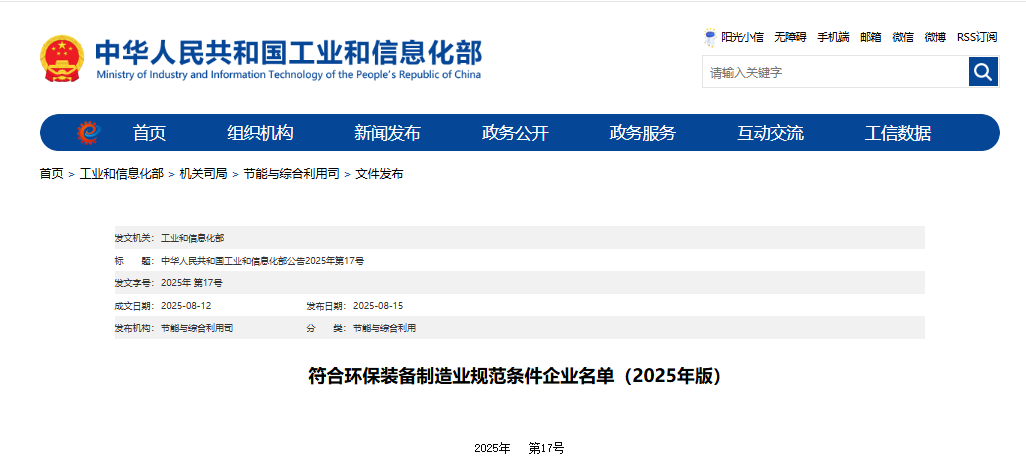Open the 组织机构 navigation menu item
The image size is (1026, 467).
coord(260,133)
